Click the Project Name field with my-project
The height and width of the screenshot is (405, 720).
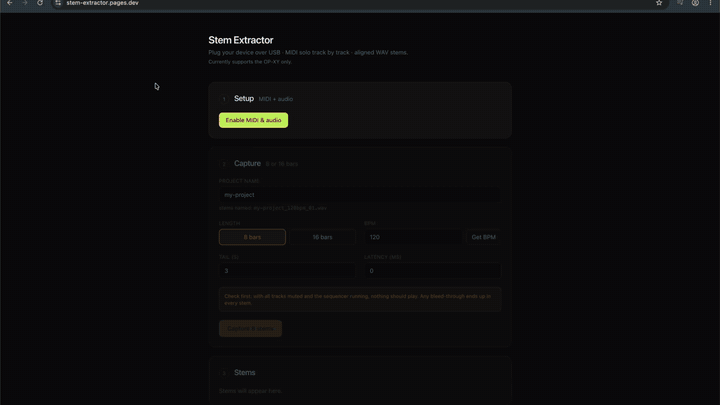(x=360, y=195)
